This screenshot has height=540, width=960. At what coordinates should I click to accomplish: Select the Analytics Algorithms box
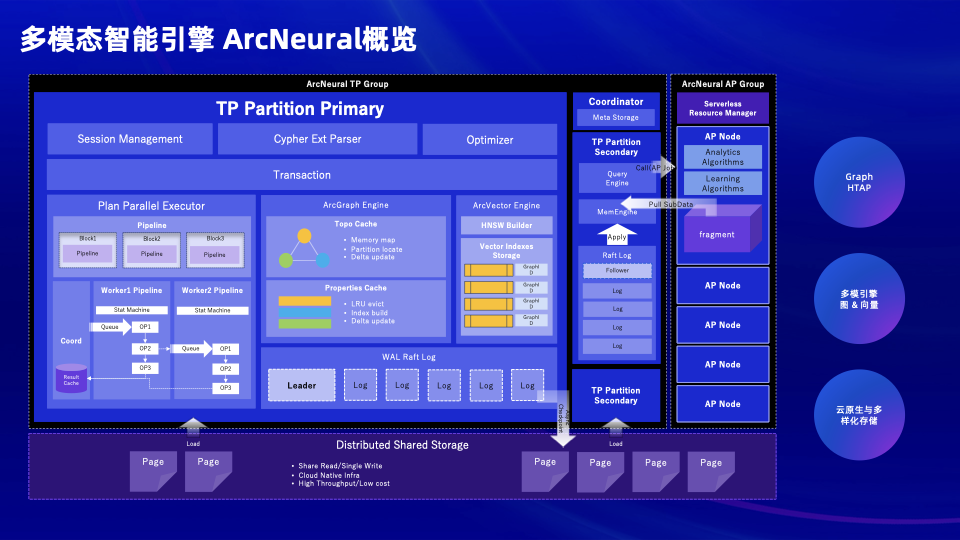tap(722, 157)
